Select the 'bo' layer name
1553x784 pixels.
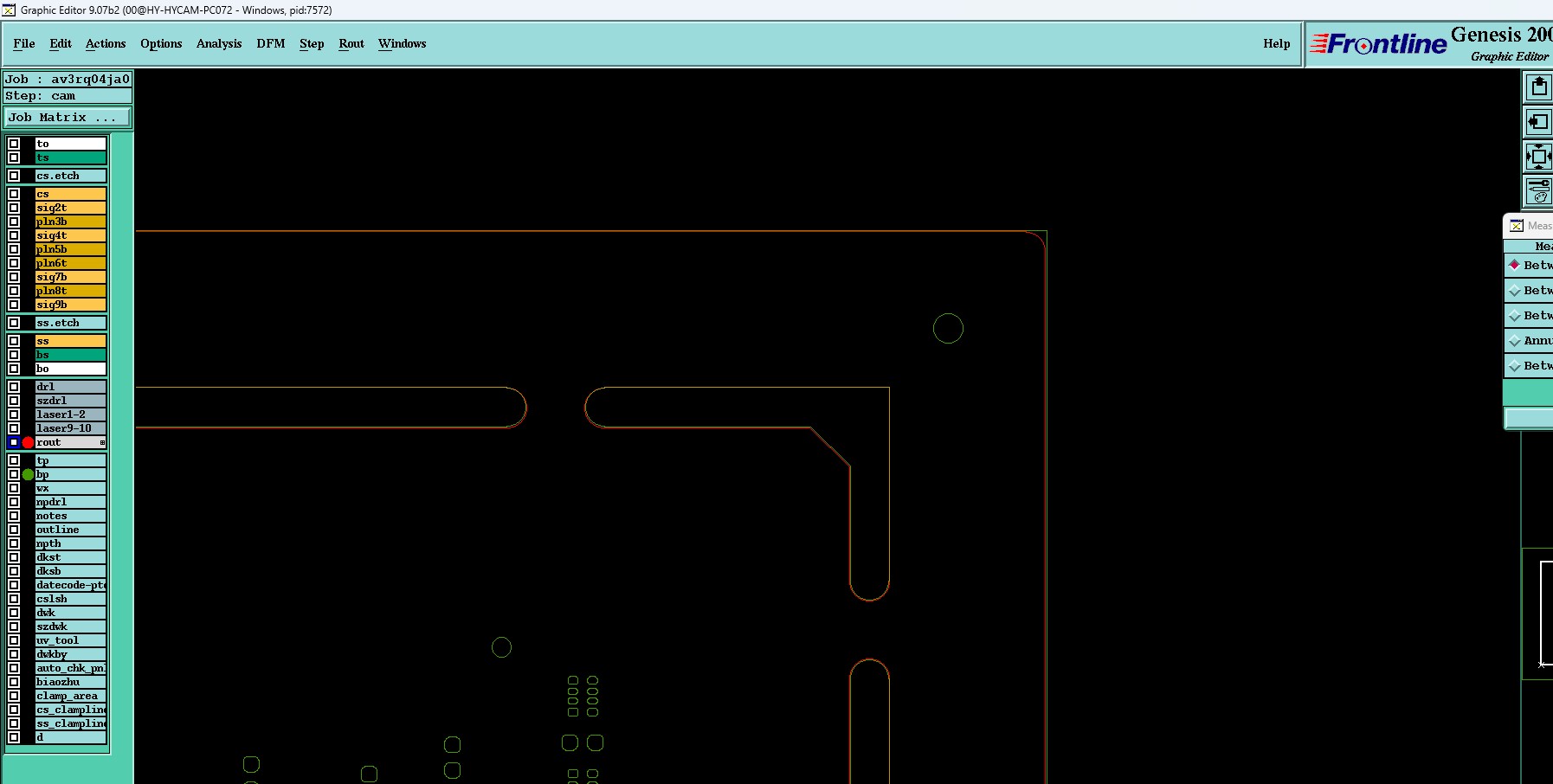click(71, 369)
